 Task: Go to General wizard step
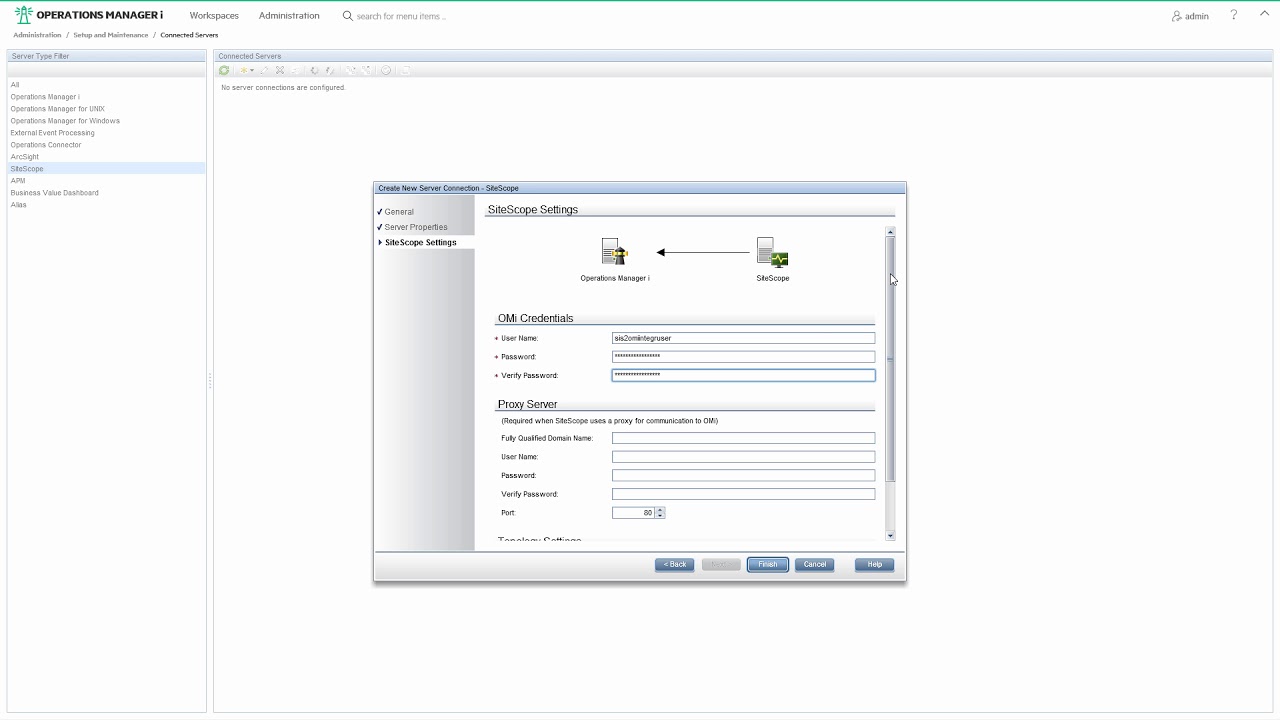click(x=399, y=212)
